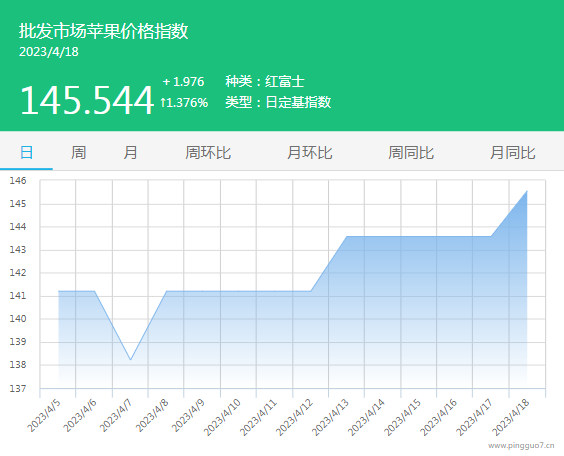The image size is (564, 456).
Task: Open the 周环比 tab
Action: pos(208,152)
